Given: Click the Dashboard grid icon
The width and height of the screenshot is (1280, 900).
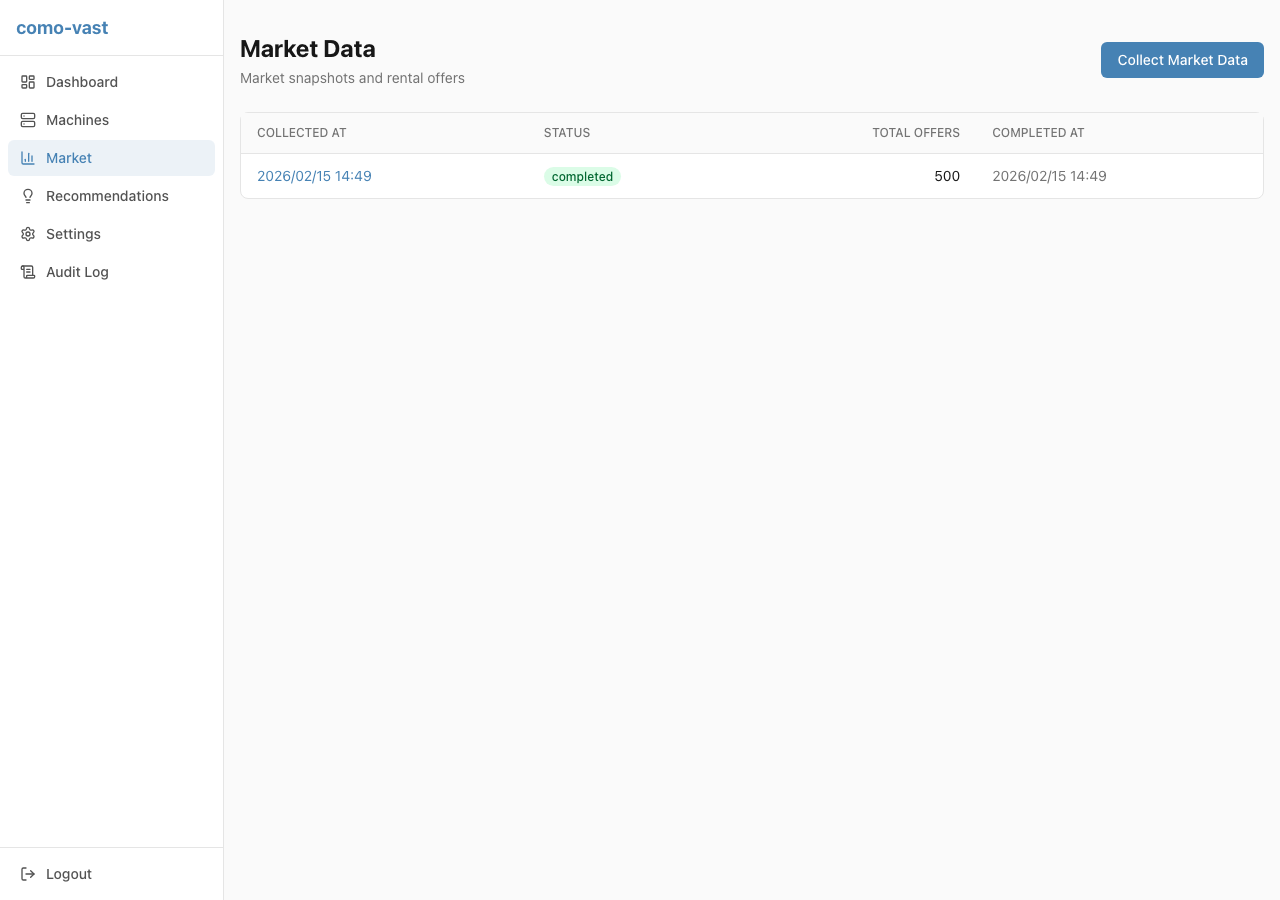Looking at the screenshot, I should pyautogui.click(x=28, y=82).
